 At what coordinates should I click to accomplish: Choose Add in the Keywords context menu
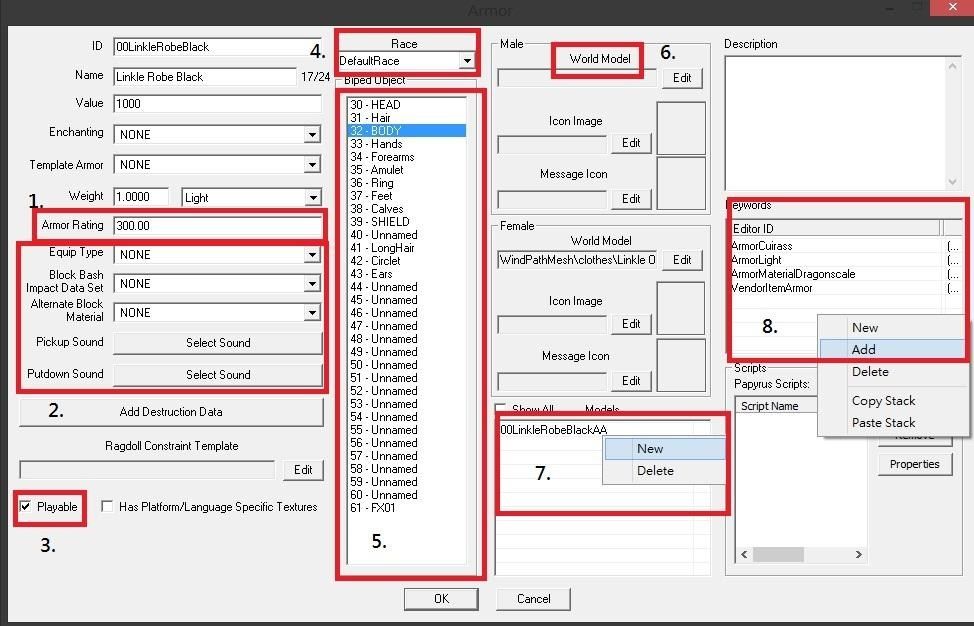click(x=892, y=350)
